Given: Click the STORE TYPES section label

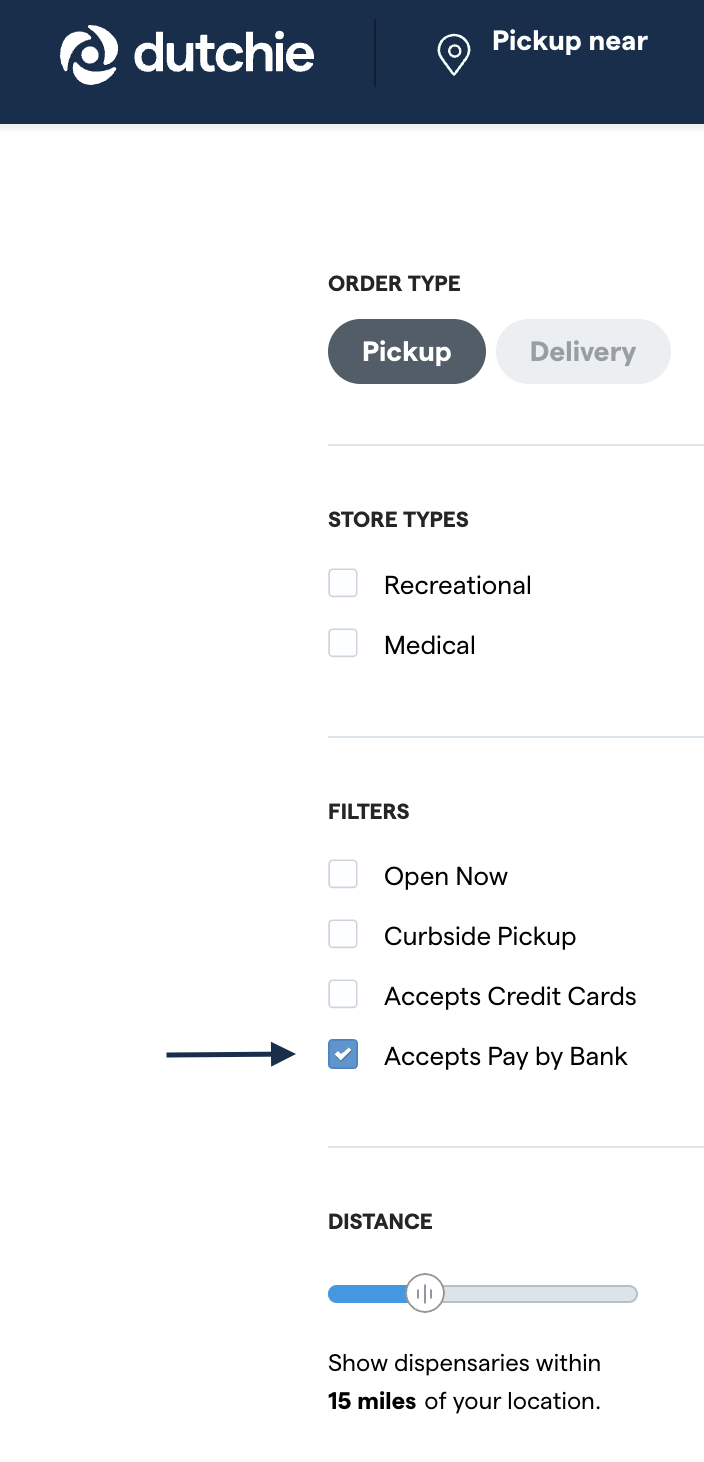Looking at the screenshot, I should click(x=398, y=520).
